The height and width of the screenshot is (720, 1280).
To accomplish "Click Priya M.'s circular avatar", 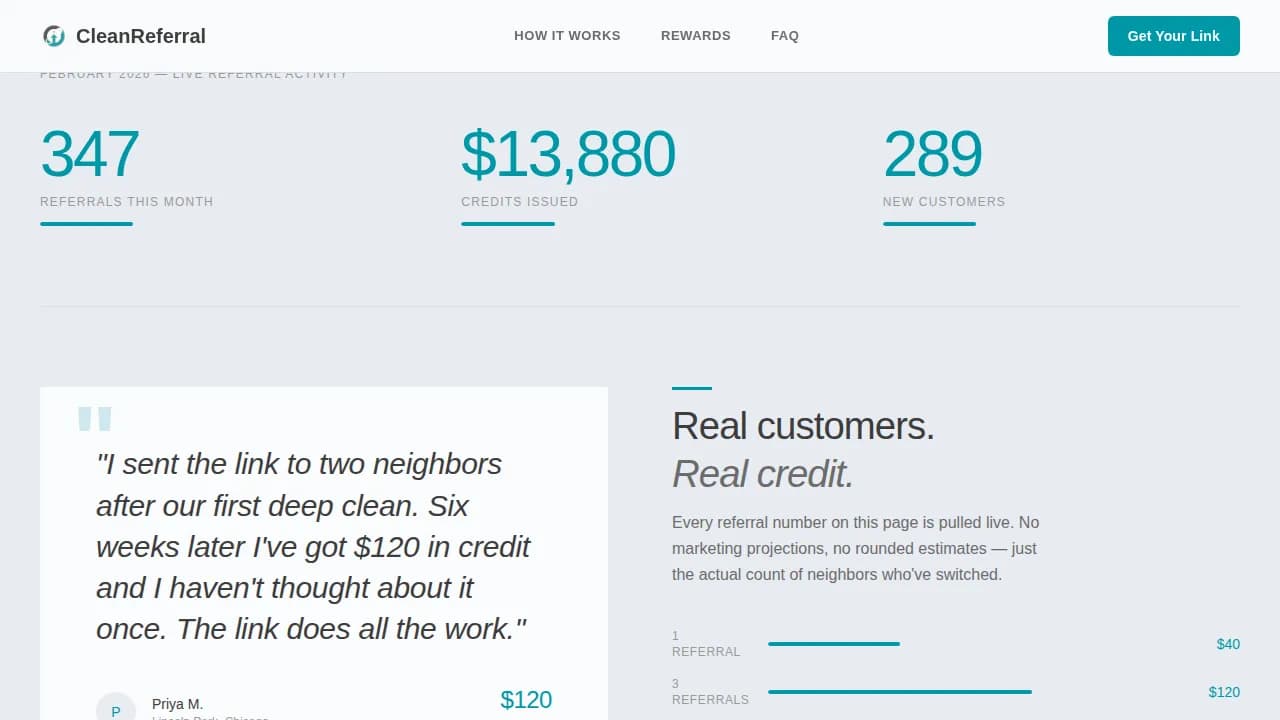I will [116, 707].
